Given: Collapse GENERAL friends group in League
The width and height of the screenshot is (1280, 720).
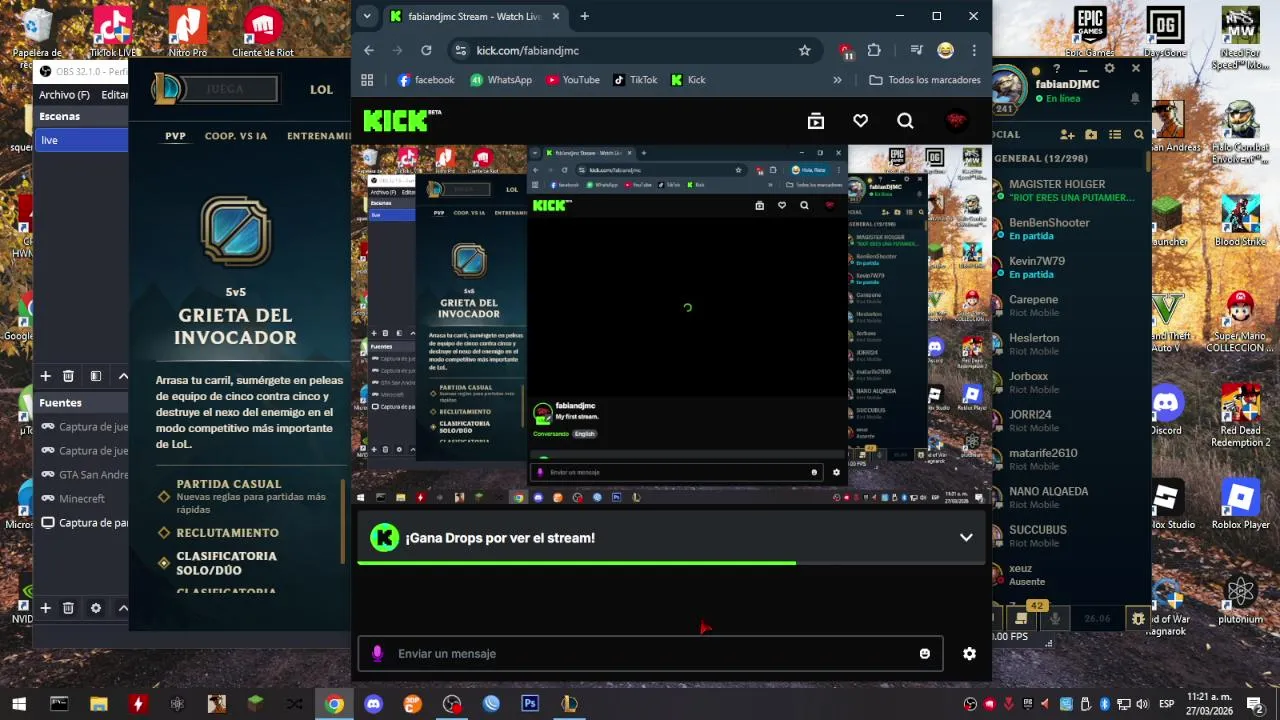Looking at the screenshot, I should (1041, 158).
